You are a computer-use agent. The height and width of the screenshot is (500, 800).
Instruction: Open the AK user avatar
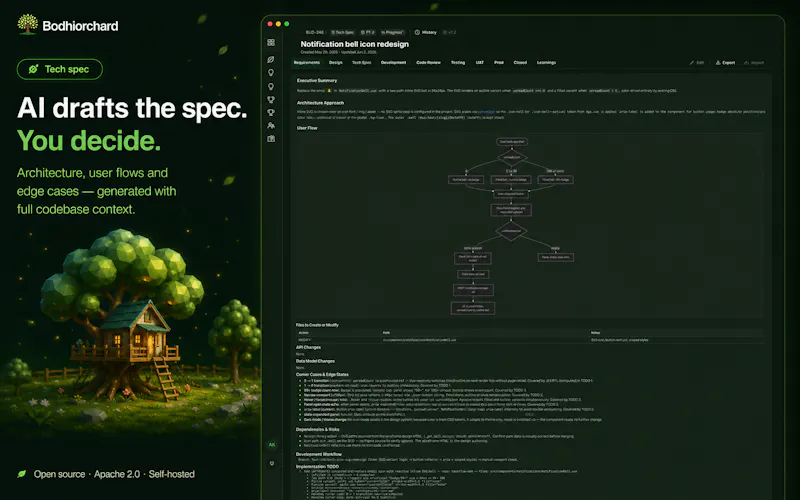272,445
